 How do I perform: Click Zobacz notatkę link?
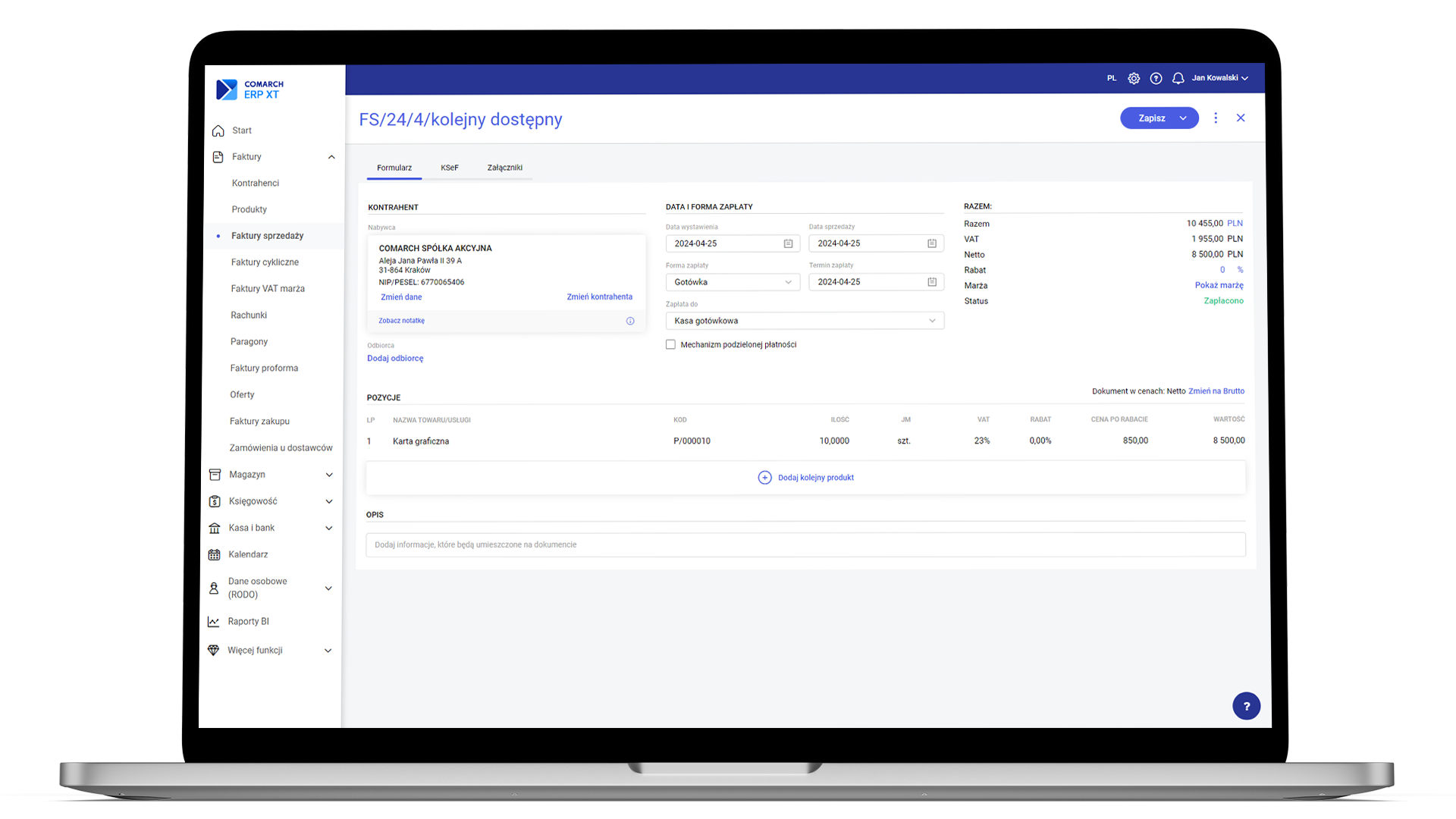click(401, 321)
